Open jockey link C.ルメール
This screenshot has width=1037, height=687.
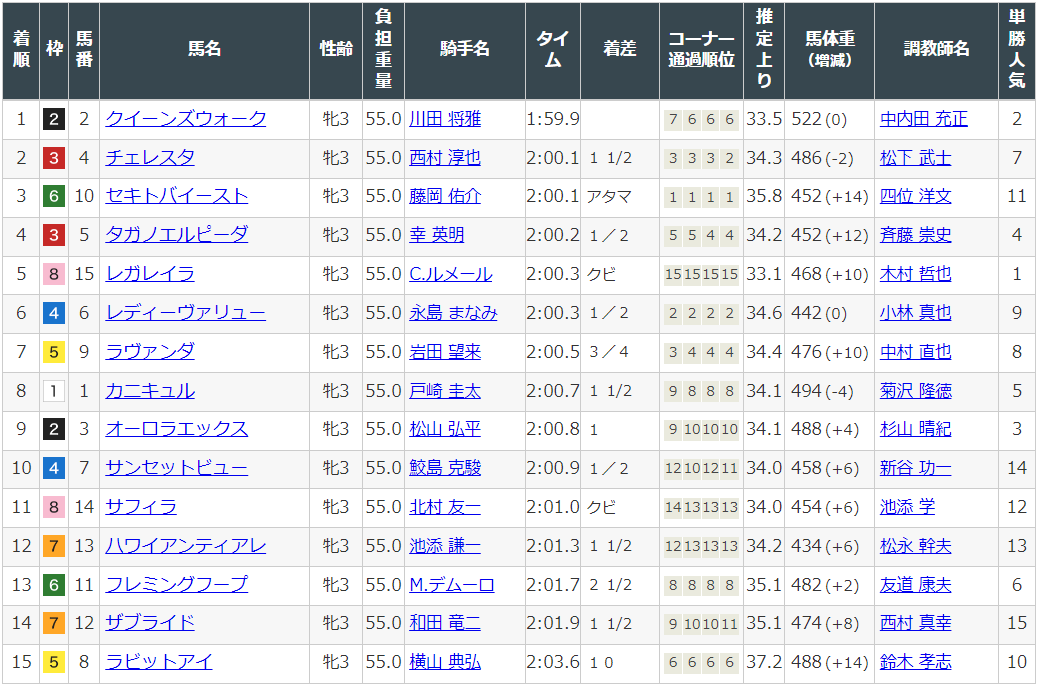(450, 274)
